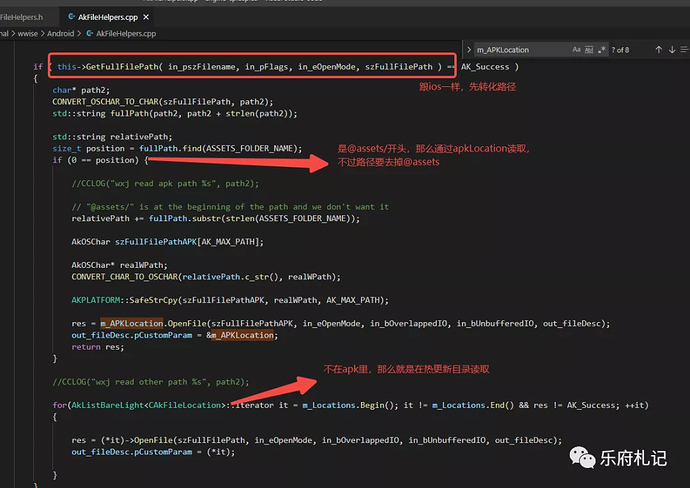Image resolution: width=690 pixels, height=488 pixels.
Task: Click the C++ file icon on AkFileHelpers.cpp tab
Action: pos(71,17)
